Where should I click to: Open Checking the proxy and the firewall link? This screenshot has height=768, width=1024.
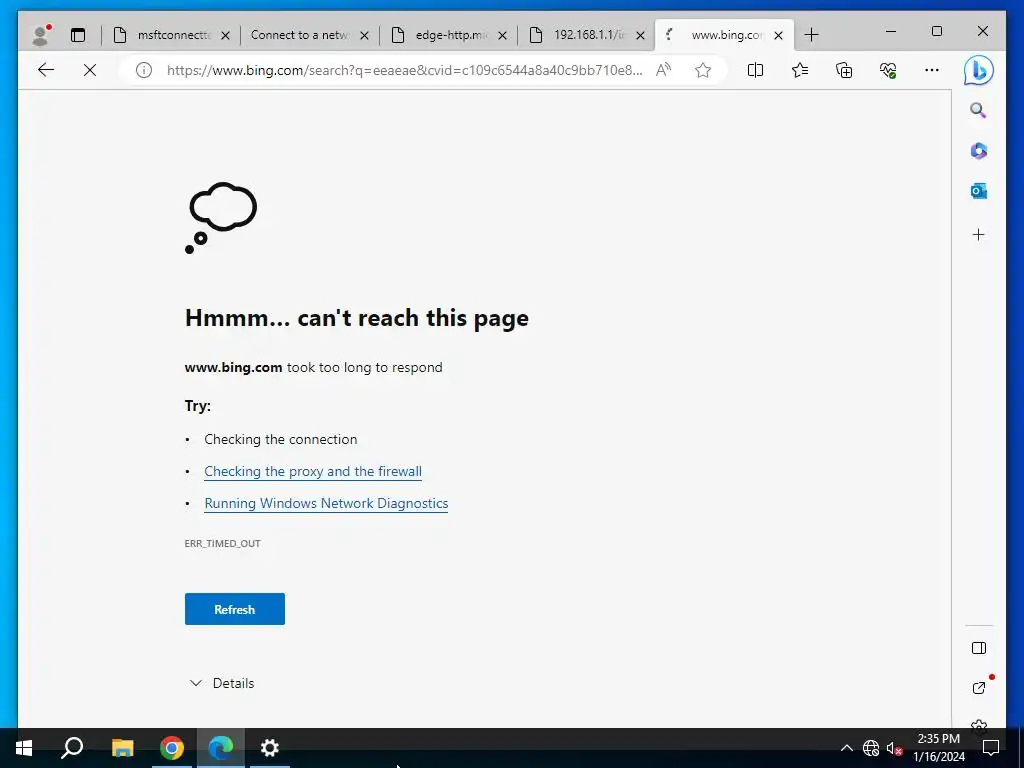pos(313,472)
